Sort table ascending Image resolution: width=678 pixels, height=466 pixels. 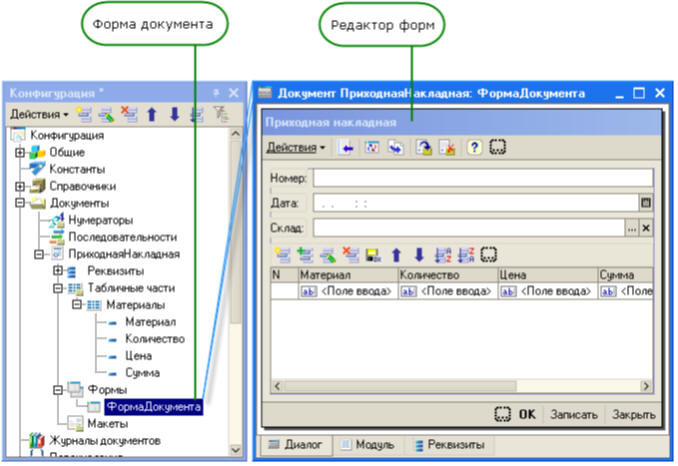pos(443,255)
